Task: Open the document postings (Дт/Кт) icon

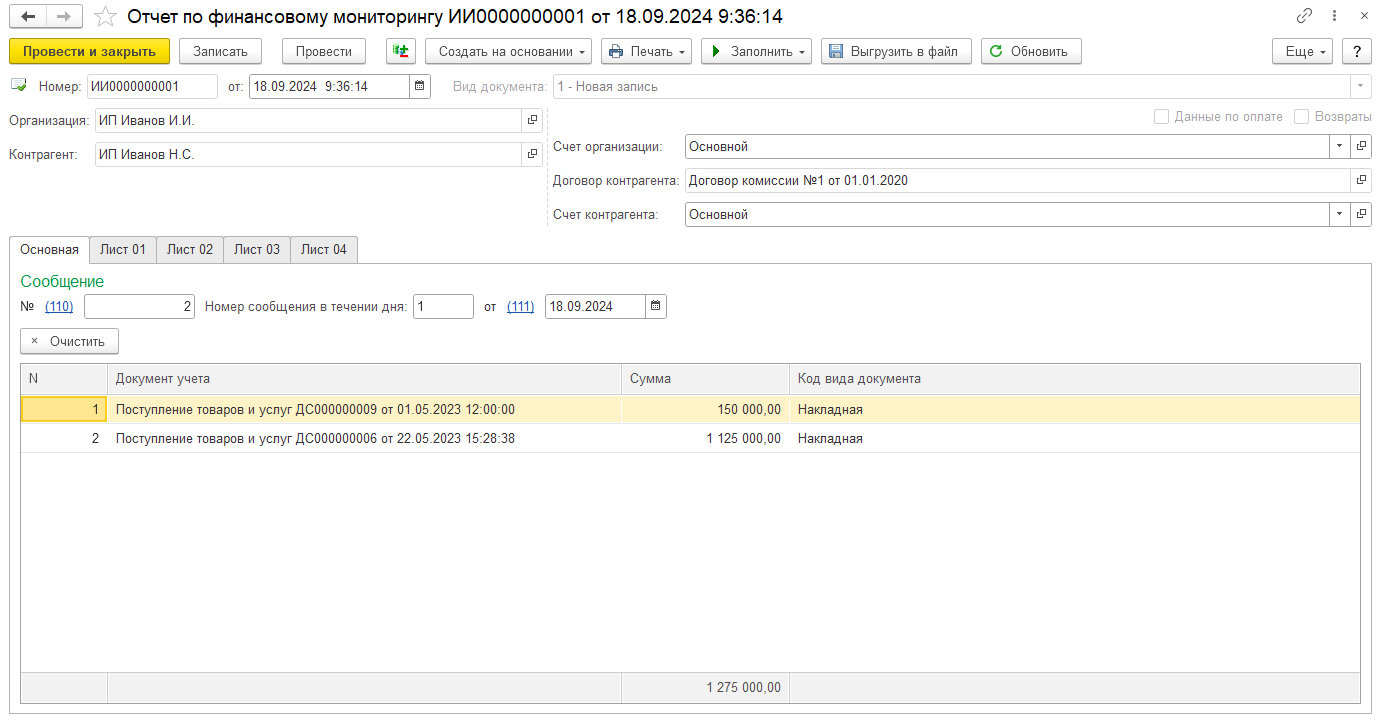Action: pyautogui.click(x=401, y=51)
